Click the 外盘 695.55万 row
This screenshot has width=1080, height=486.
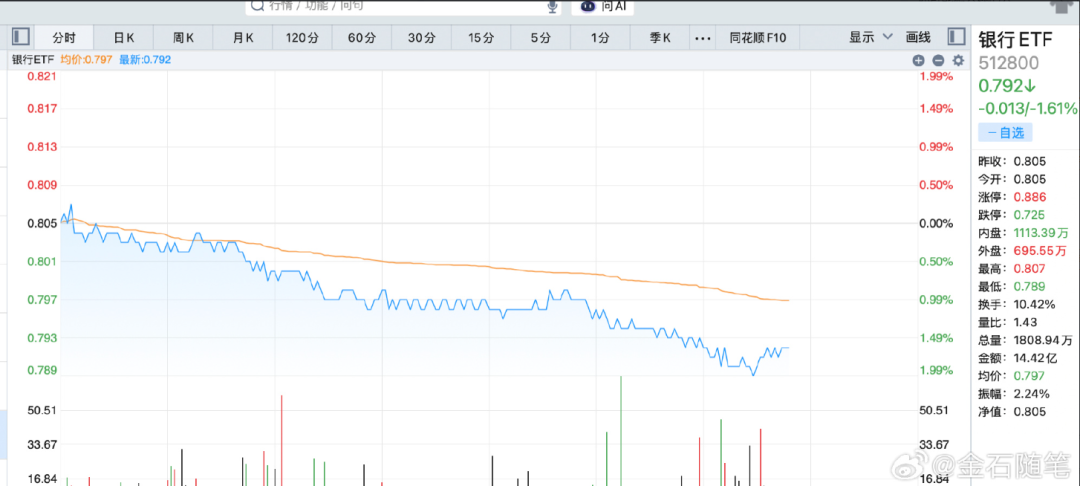pyautogui.click(x=1023, y=251)
